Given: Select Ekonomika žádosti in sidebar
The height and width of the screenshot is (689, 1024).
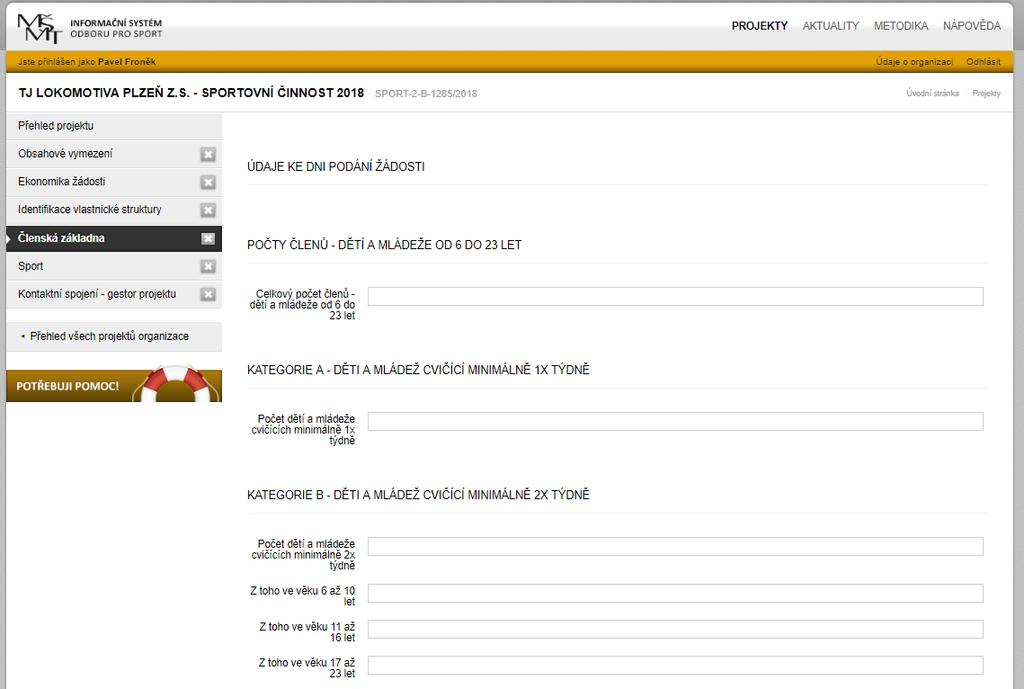Looking at the screenshot, I should pyautogui.click(x=114, y=182).
